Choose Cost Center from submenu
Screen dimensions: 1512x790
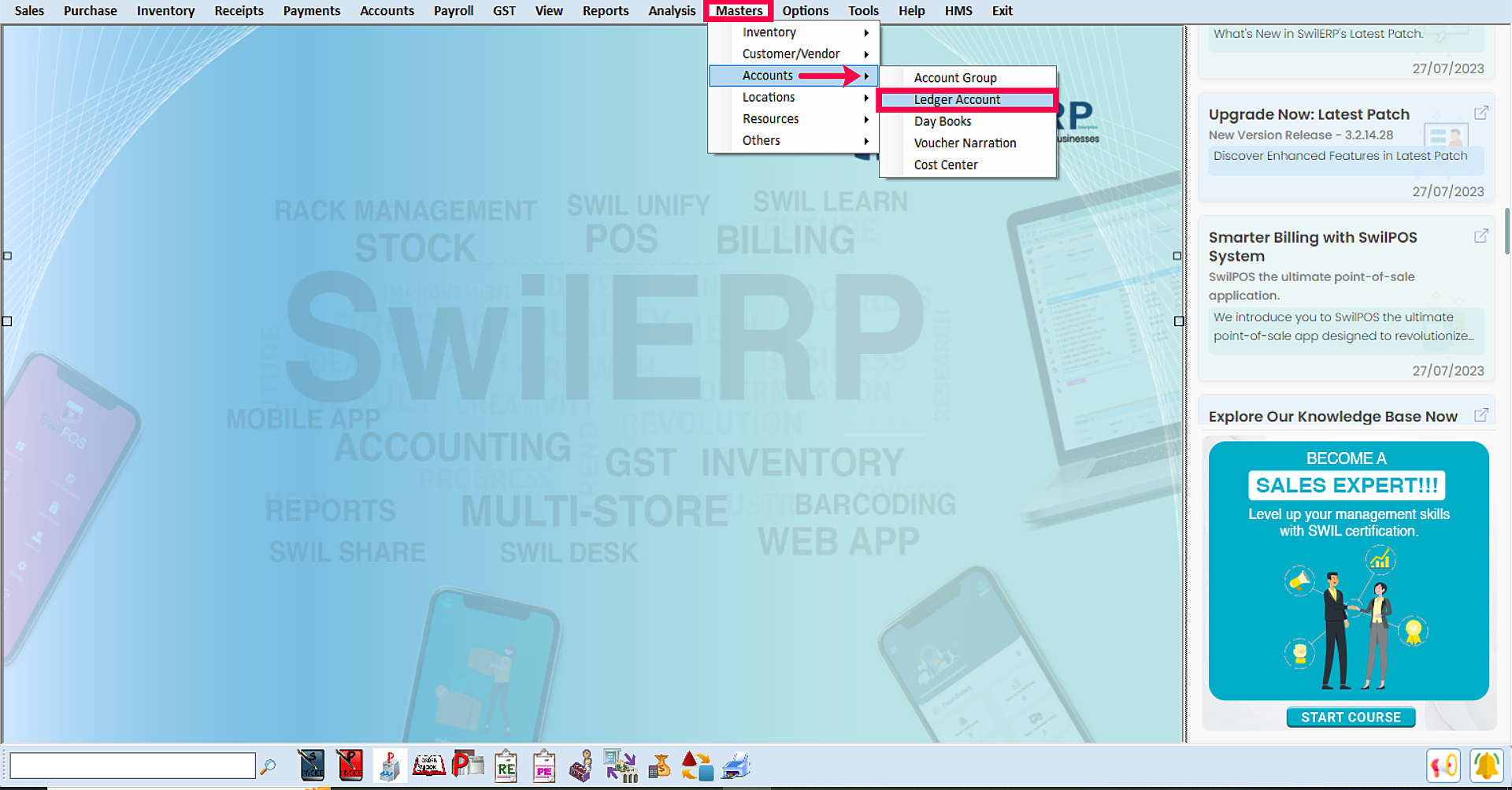(x=968, y=165)
